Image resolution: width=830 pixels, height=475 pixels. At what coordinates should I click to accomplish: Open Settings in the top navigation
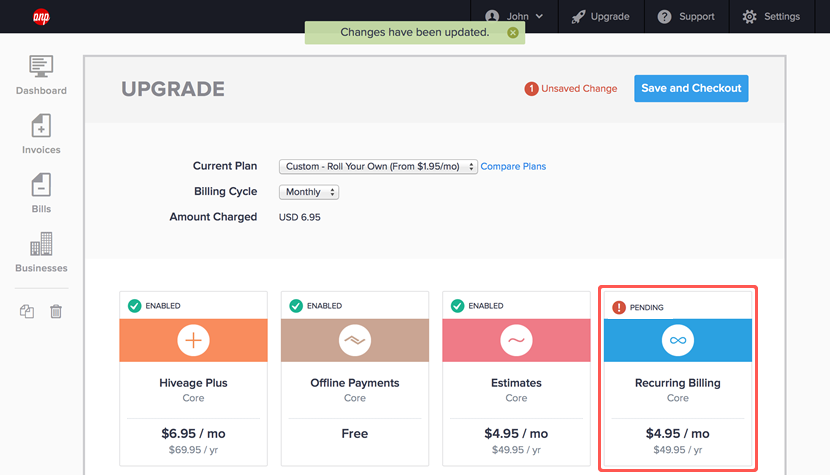click(x=771, y=16)
